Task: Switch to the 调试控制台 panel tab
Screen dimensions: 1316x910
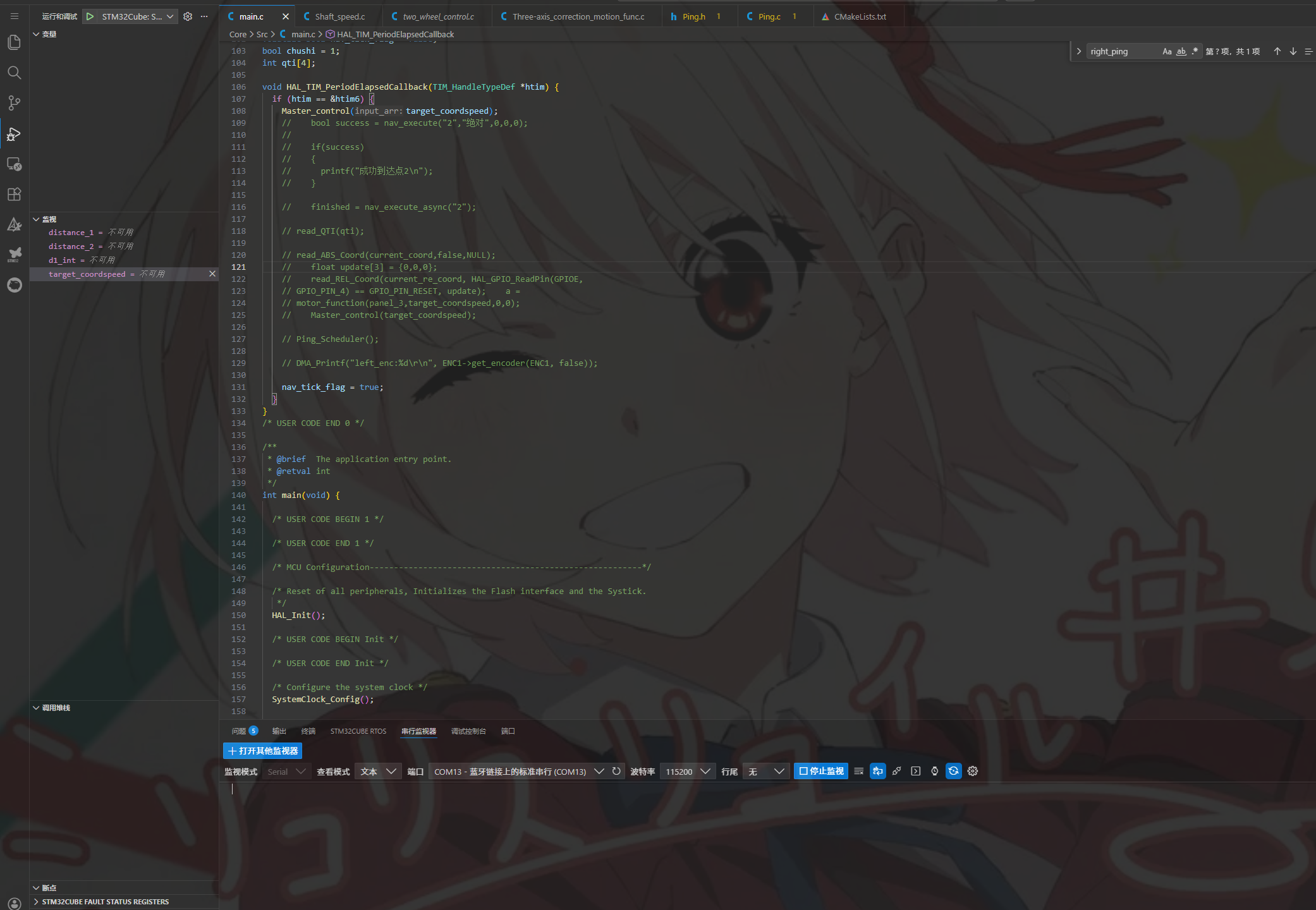Action: (468, 731)
